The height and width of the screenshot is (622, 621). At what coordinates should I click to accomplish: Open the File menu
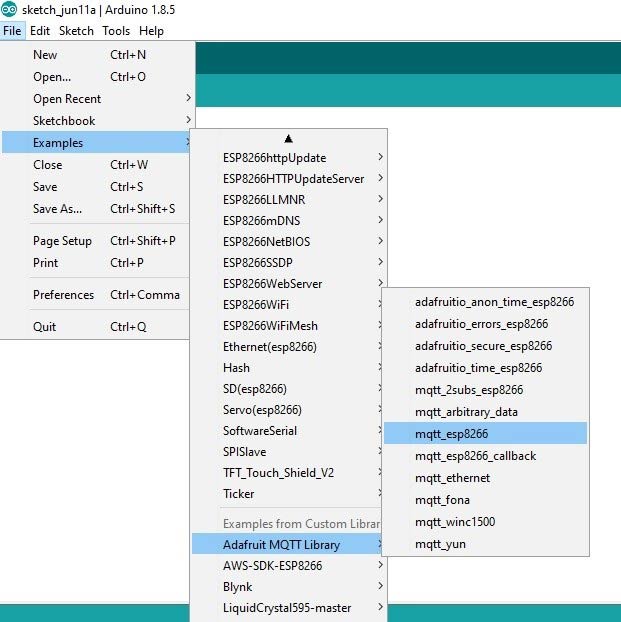[12, 31]
